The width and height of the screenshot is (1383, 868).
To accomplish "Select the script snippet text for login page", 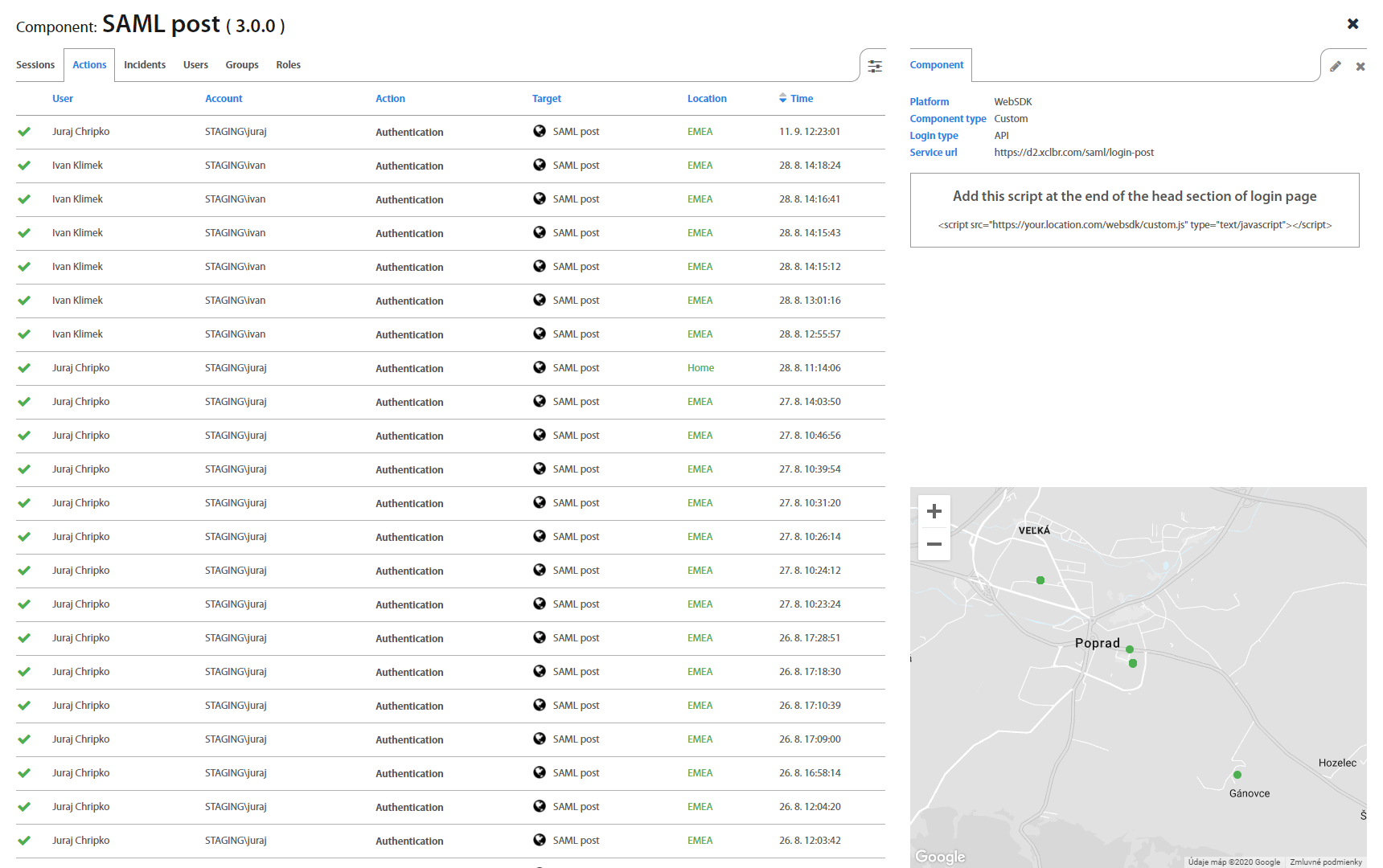I will (1135, 225).
